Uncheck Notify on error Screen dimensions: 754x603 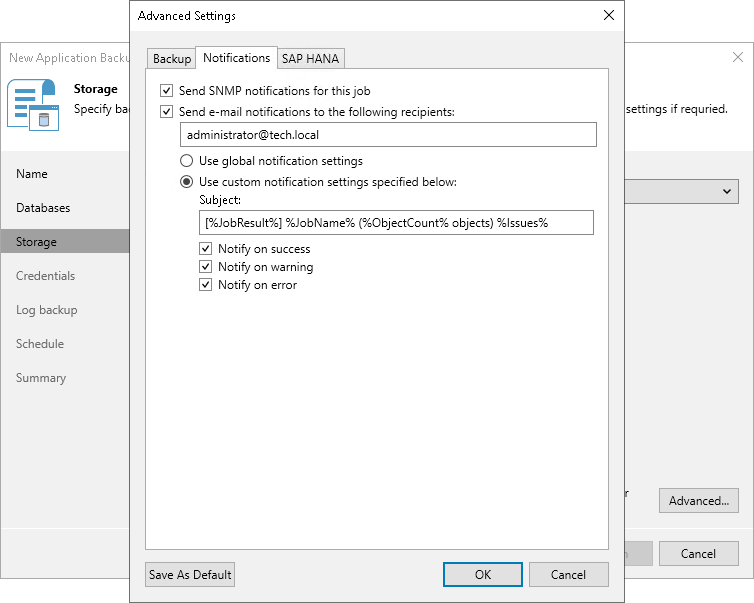205,285
